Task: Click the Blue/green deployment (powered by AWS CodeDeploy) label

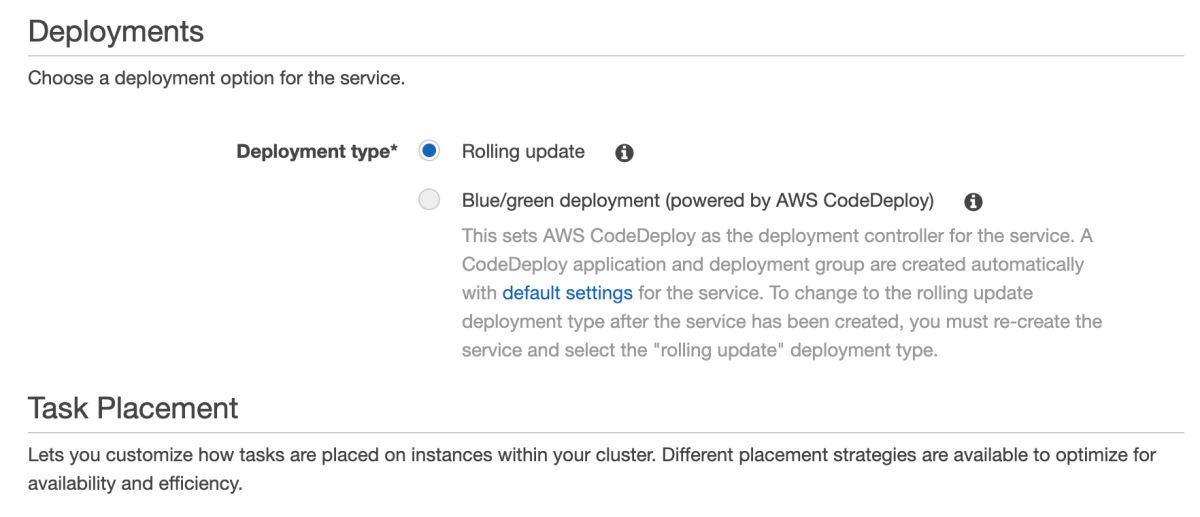Action: [698, 201]
